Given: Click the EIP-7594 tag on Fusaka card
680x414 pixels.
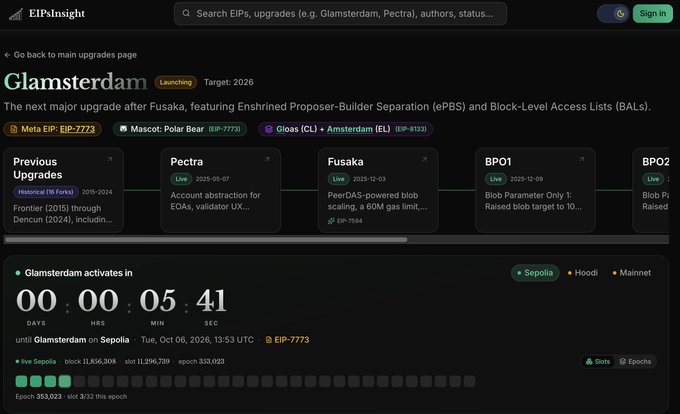Looking at the screenshot, I should (345, 221).
